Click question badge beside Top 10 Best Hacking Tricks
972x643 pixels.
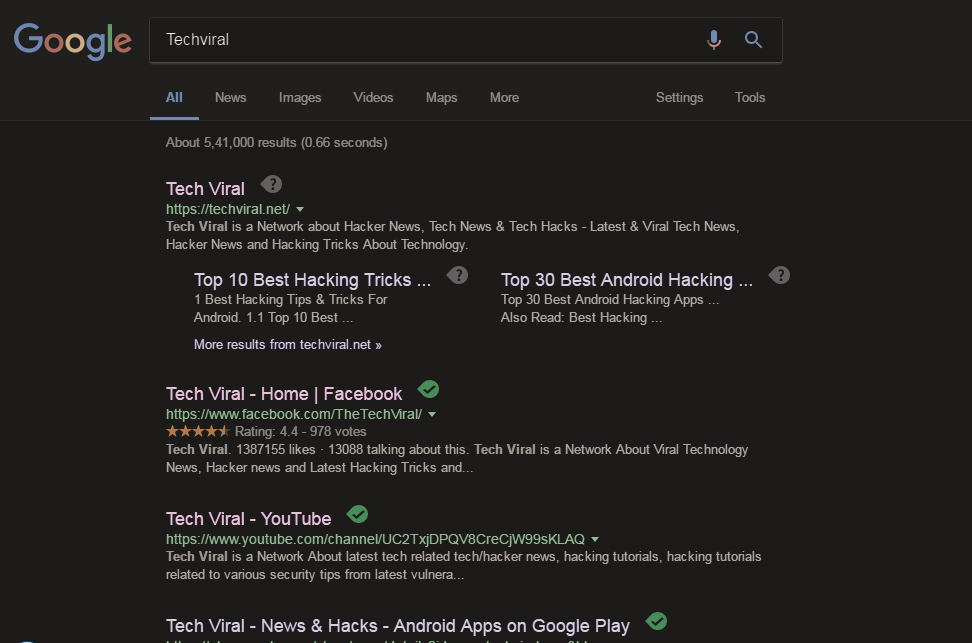click(457, 275)
